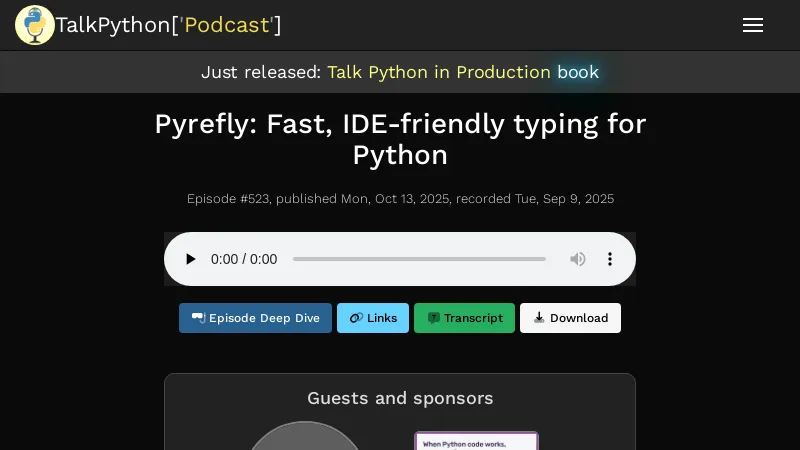Click the Guests and sponsors heading
The width and height of the screenshot is (800, 450).
coord(400,398)
